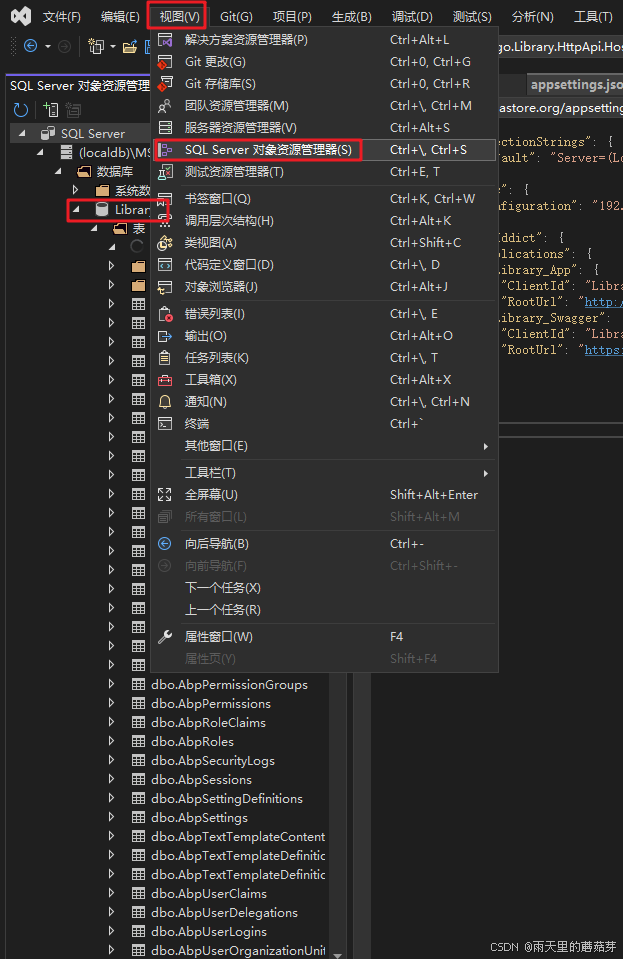
Task: Expand the 工具栏(T) submenu arrow
Action: [486, 473]
